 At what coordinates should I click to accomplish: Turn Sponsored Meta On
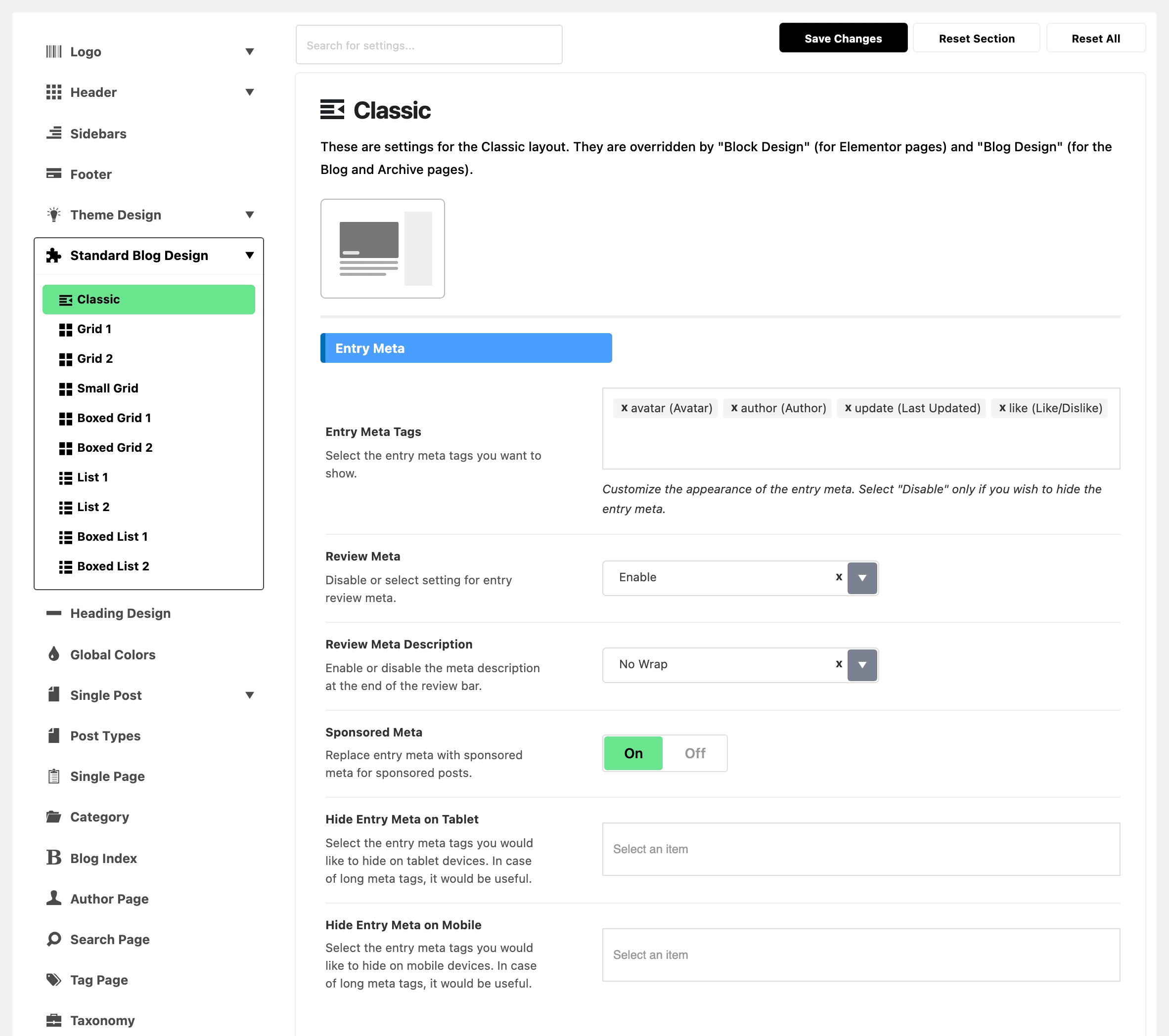tap(633, 753)
